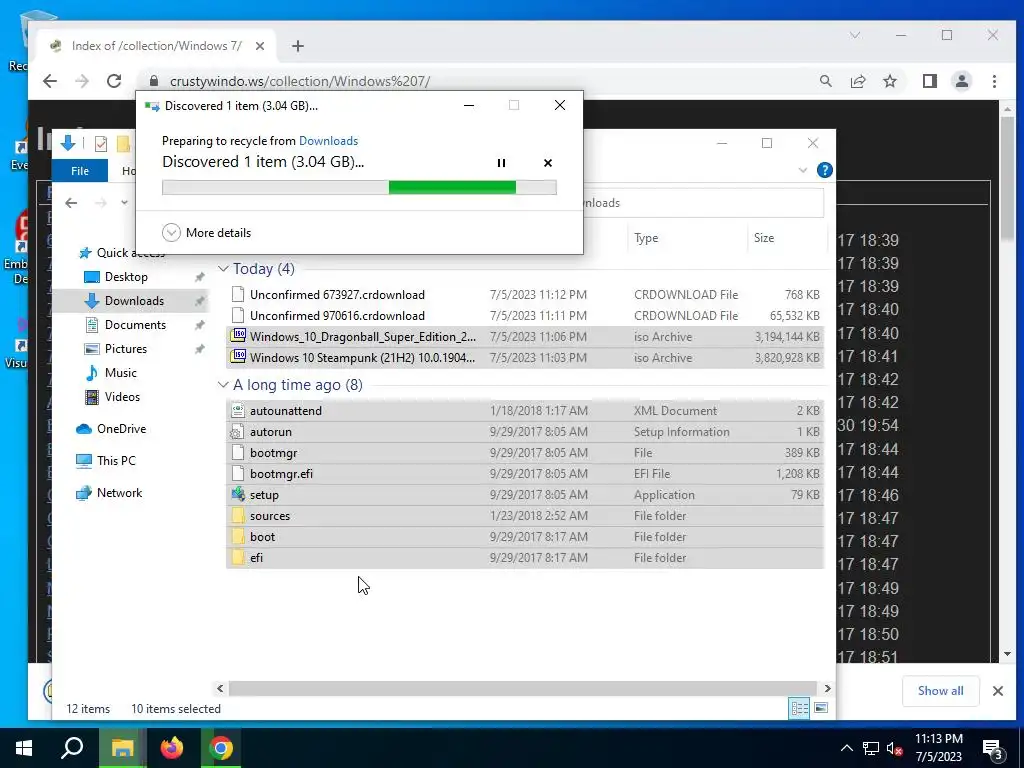Open the notification center
Viewport: 1024px width, 768px height.
tap(994, 750)
